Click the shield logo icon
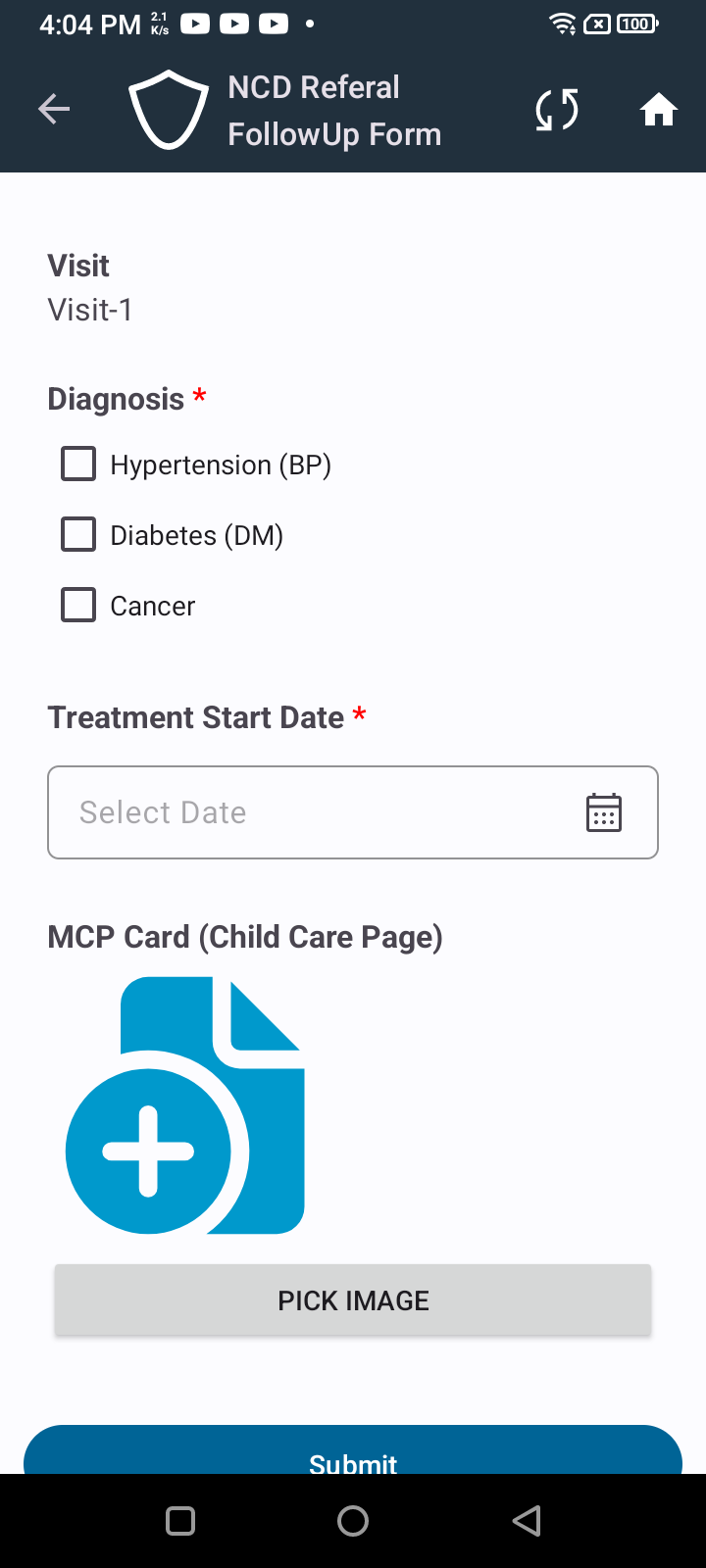Screen dimensions: 706x1568 coord(169,109)
